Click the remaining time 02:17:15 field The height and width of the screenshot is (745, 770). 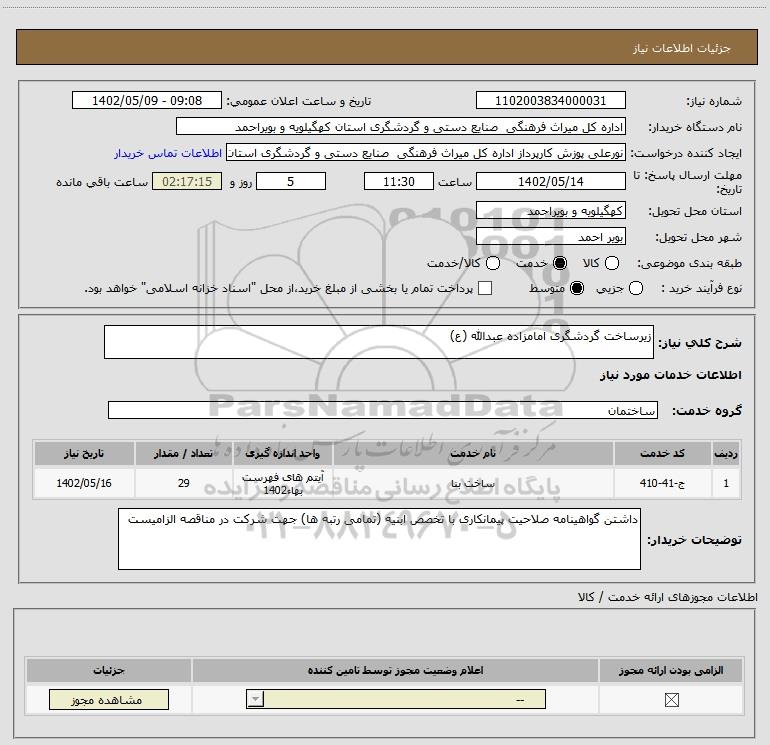187,182
